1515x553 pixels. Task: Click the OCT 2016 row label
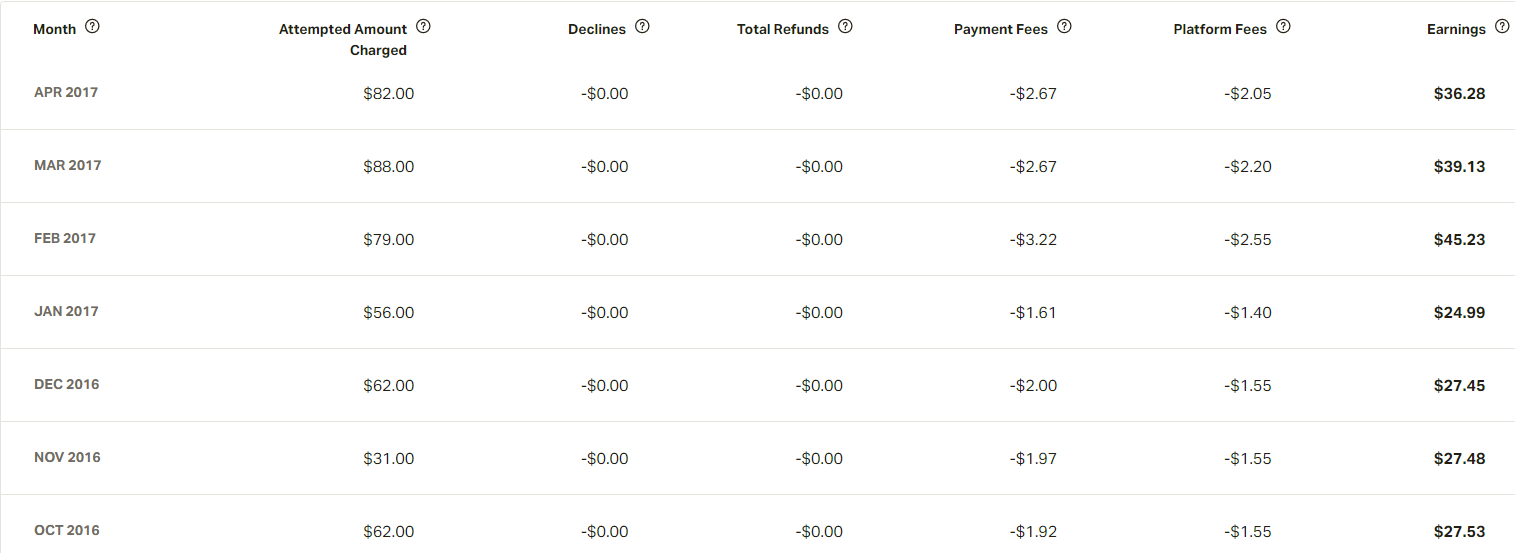click(x=67, y=530)
